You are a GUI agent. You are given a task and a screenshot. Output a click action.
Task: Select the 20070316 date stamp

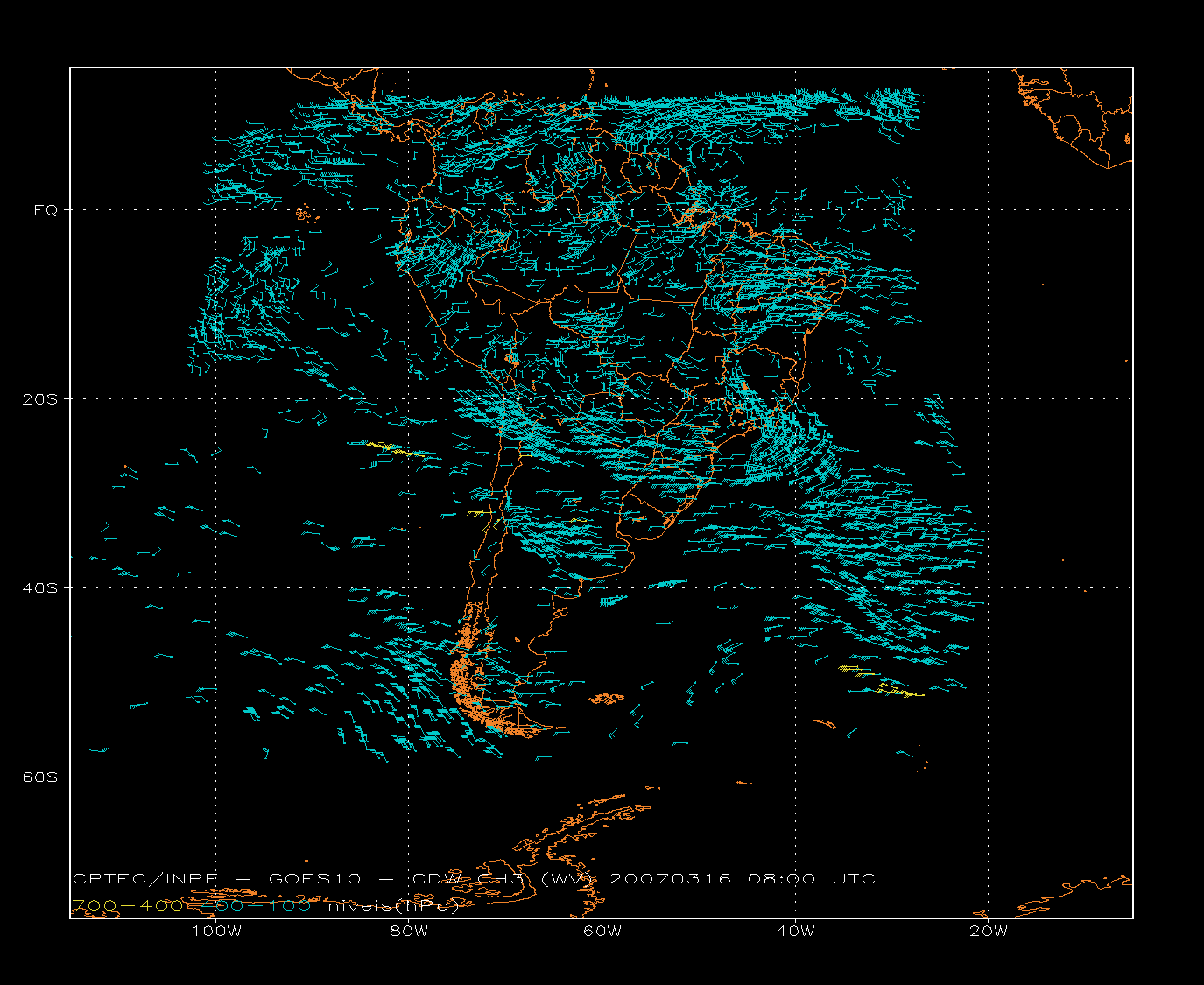point(670,878)
